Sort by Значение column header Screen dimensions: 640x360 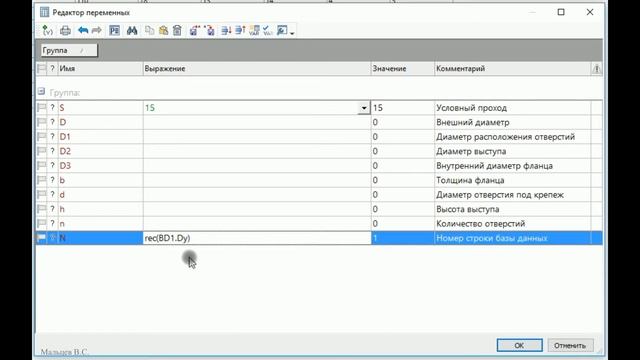[402, 69]
